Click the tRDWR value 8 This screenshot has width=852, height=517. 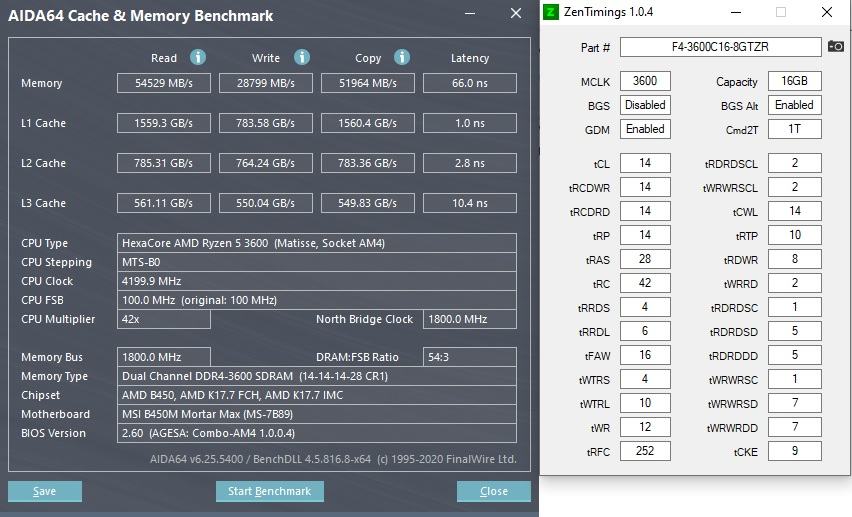(794, 259)
